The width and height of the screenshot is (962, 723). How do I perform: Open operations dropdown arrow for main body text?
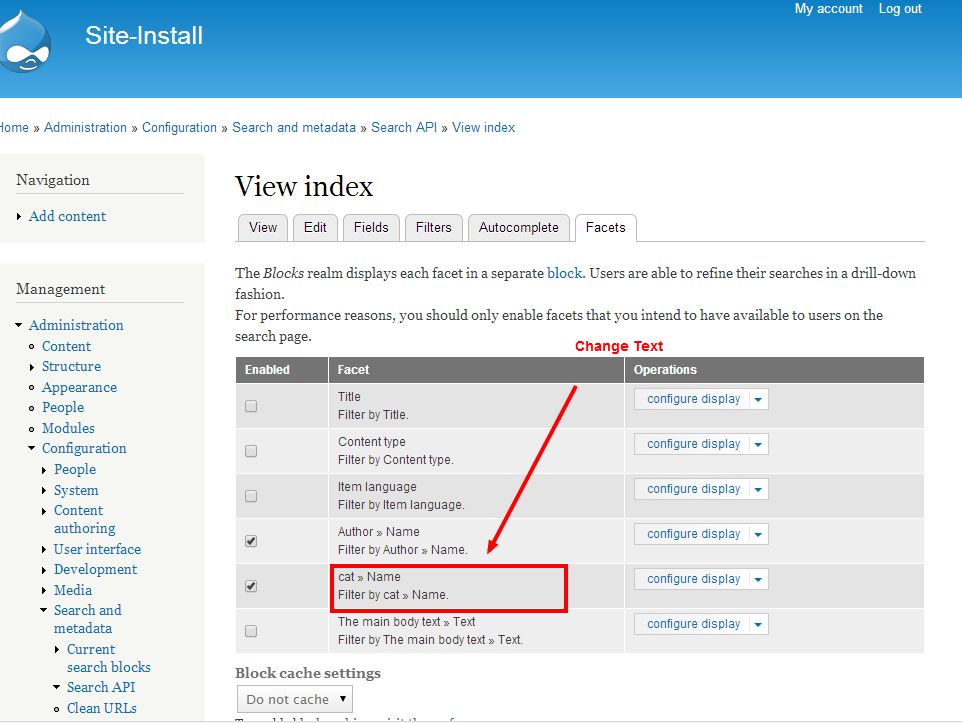758,625
